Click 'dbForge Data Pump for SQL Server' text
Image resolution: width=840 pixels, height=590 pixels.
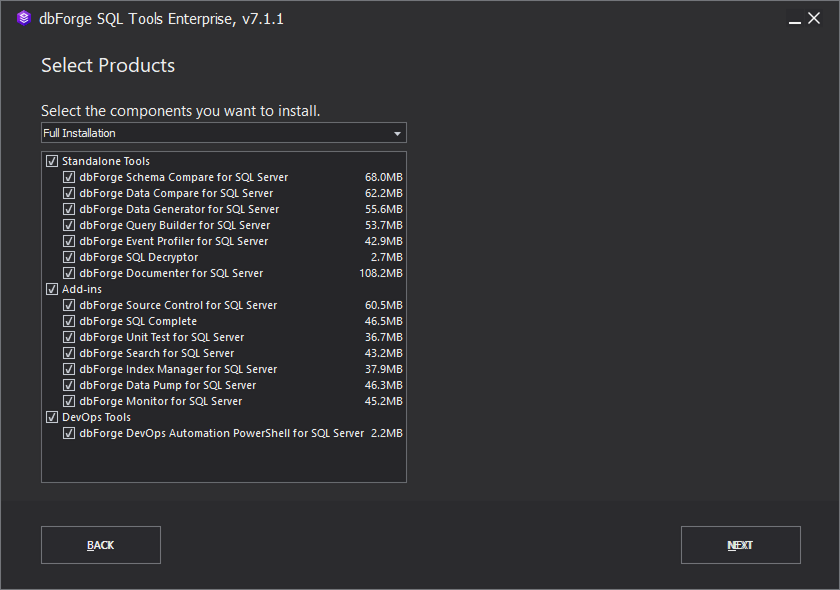click(x=168, y=385)
